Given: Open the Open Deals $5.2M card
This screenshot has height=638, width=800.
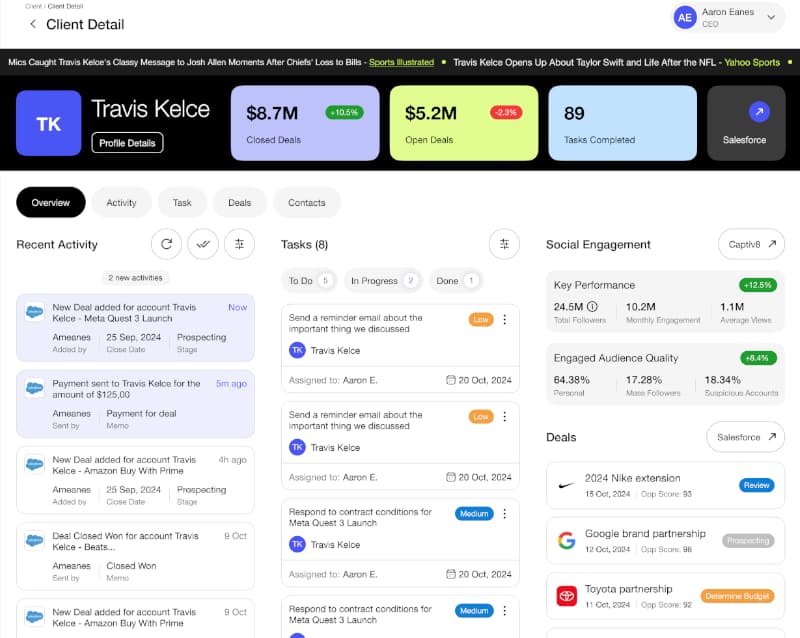Looking at the screenshot, I should (464, 123).
